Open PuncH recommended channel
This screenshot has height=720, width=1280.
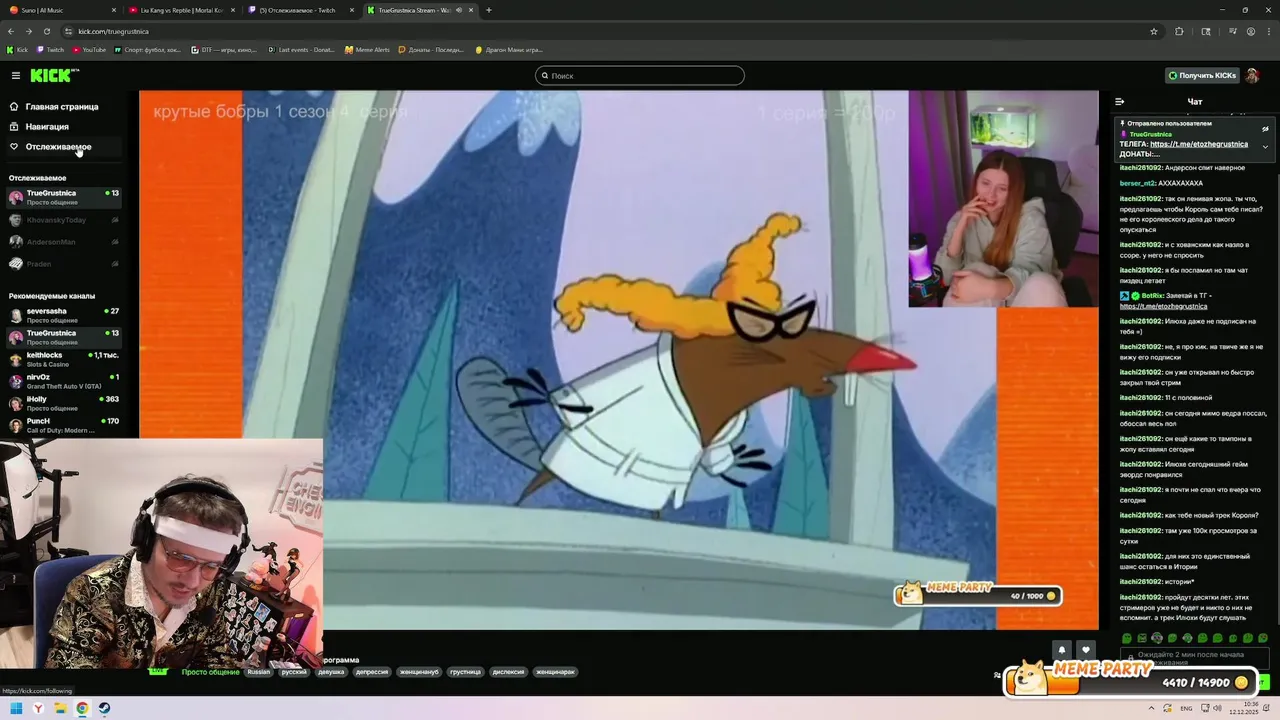click(x=64, y=425)
